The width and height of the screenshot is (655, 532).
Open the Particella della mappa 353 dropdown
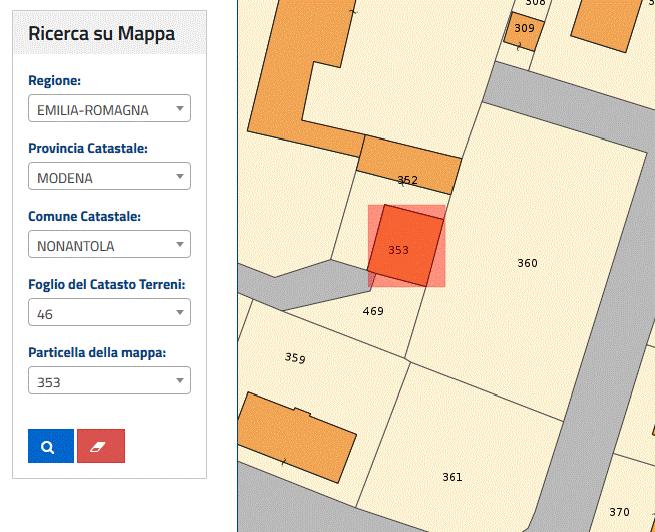pos(109,380)
